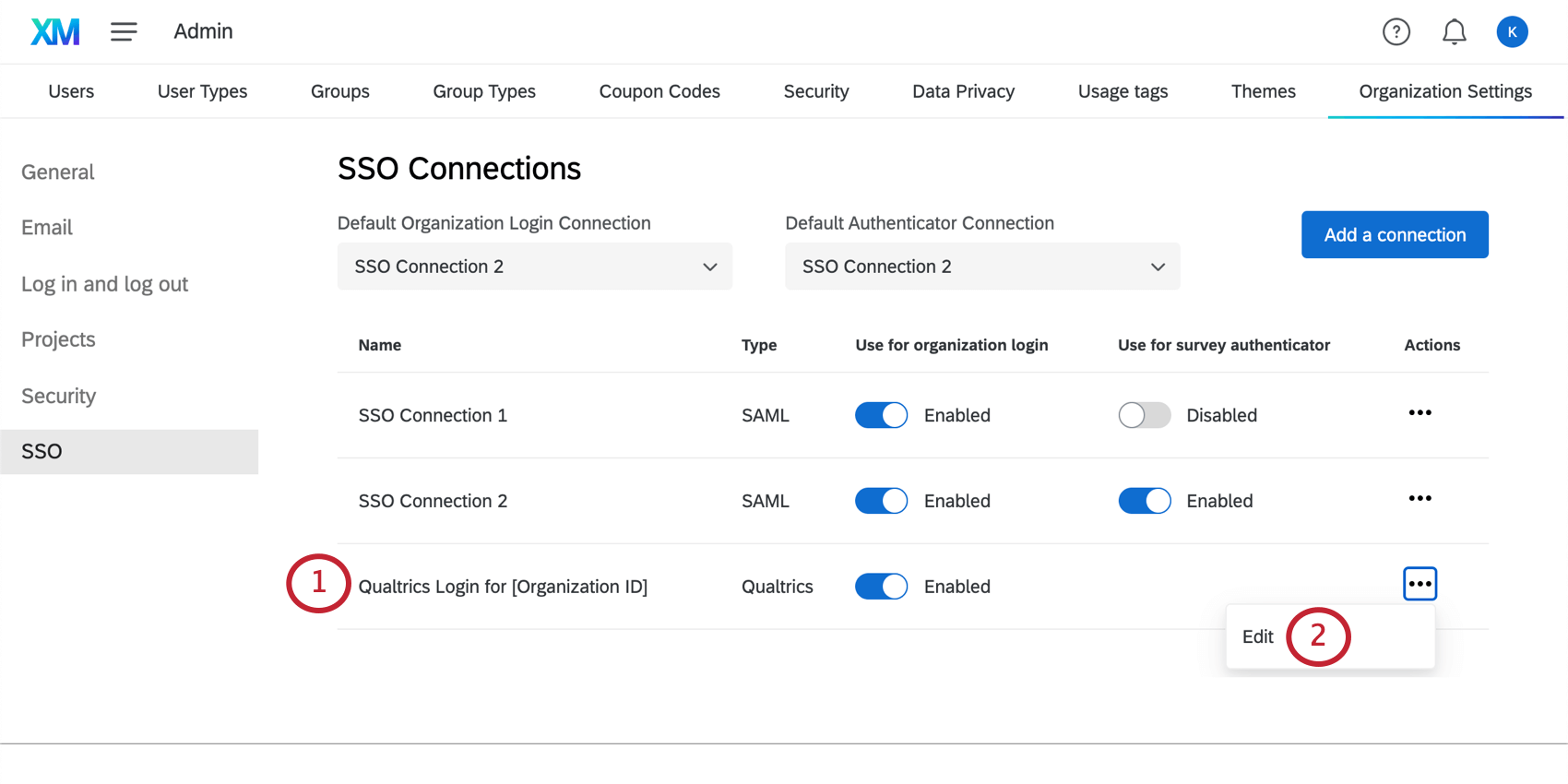The image size is (1568, 784).
Task: Click actions ellipsis for Qualtrics Login row
Action: coord(1420,584)
